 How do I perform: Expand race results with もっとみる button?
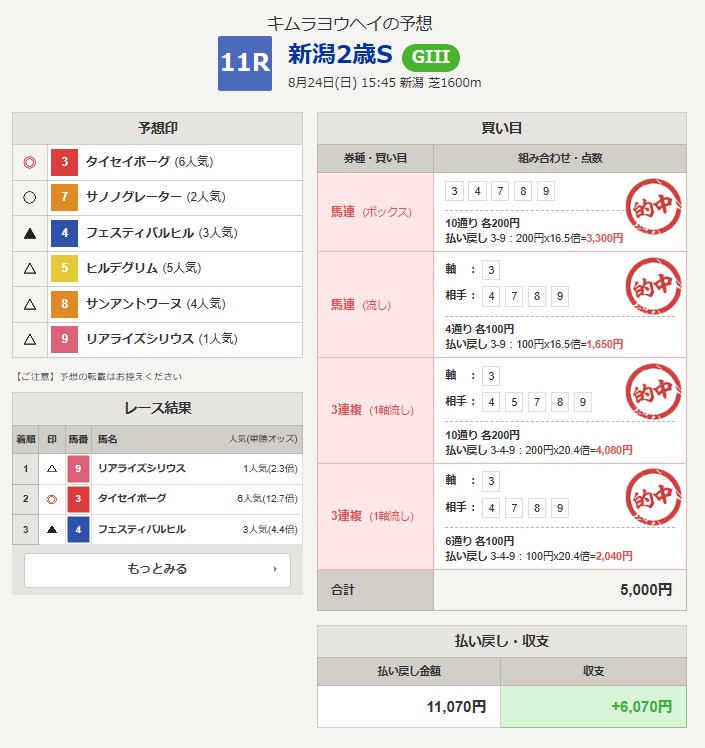[x=157, y=570]
